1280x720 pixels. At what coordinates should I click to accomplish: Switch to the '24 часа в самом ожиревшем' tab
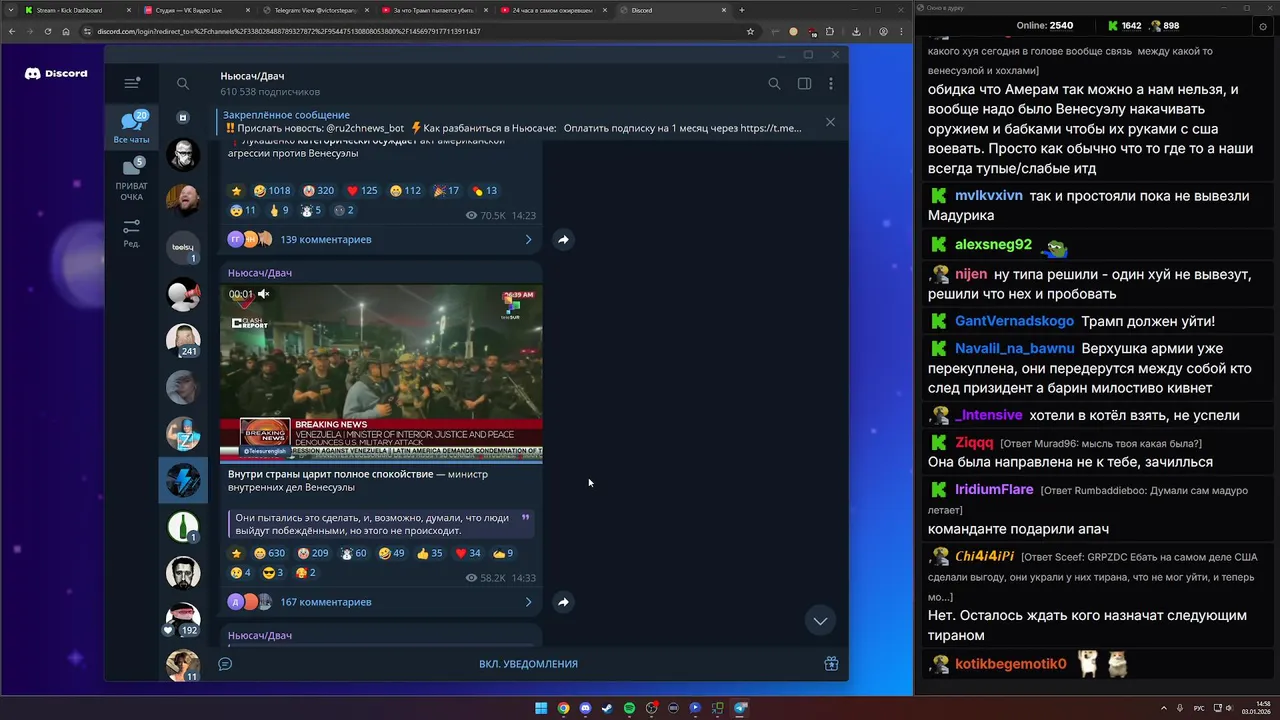(x=552, y=10)
